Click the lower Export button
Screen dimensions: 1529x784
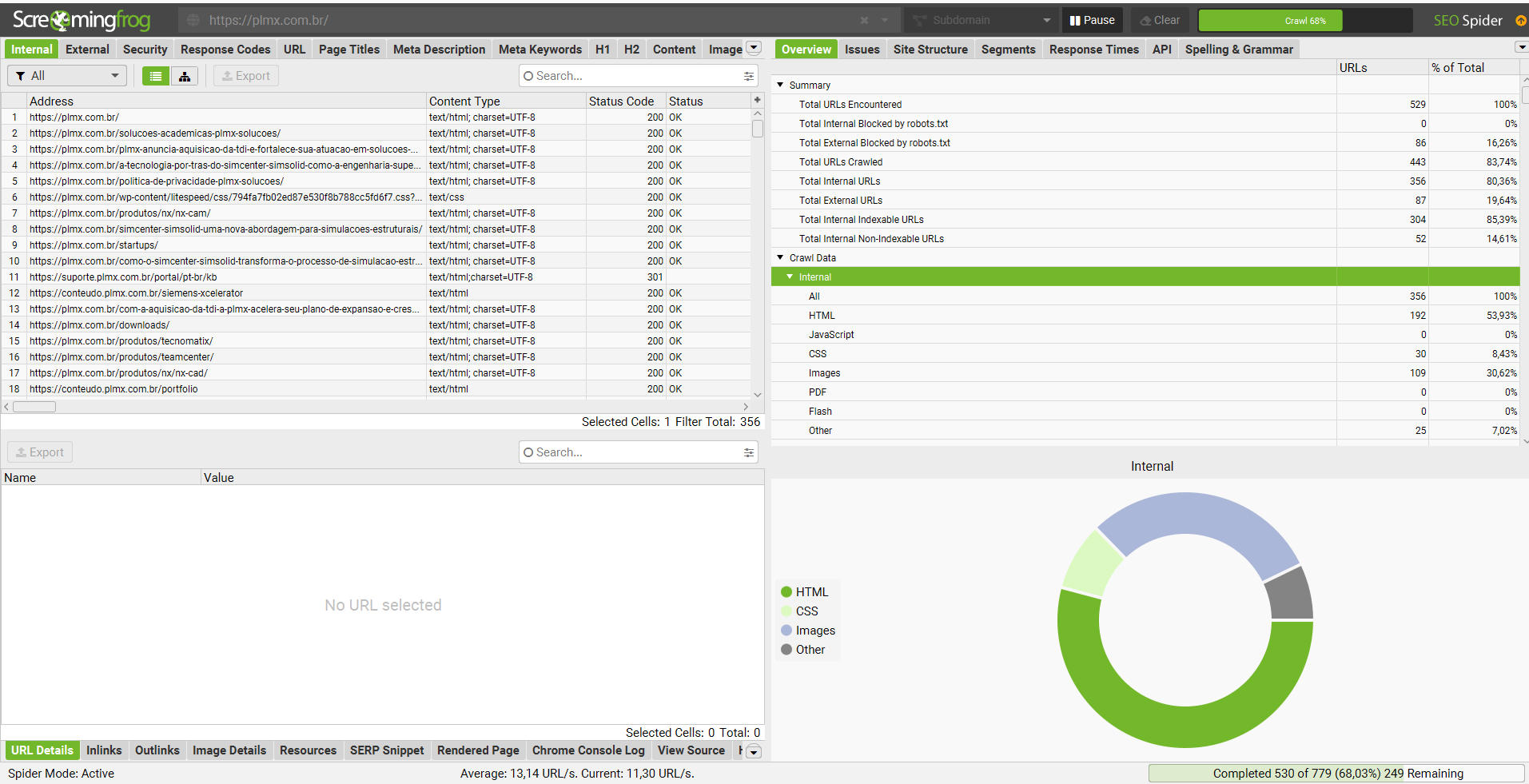point(40,452)
